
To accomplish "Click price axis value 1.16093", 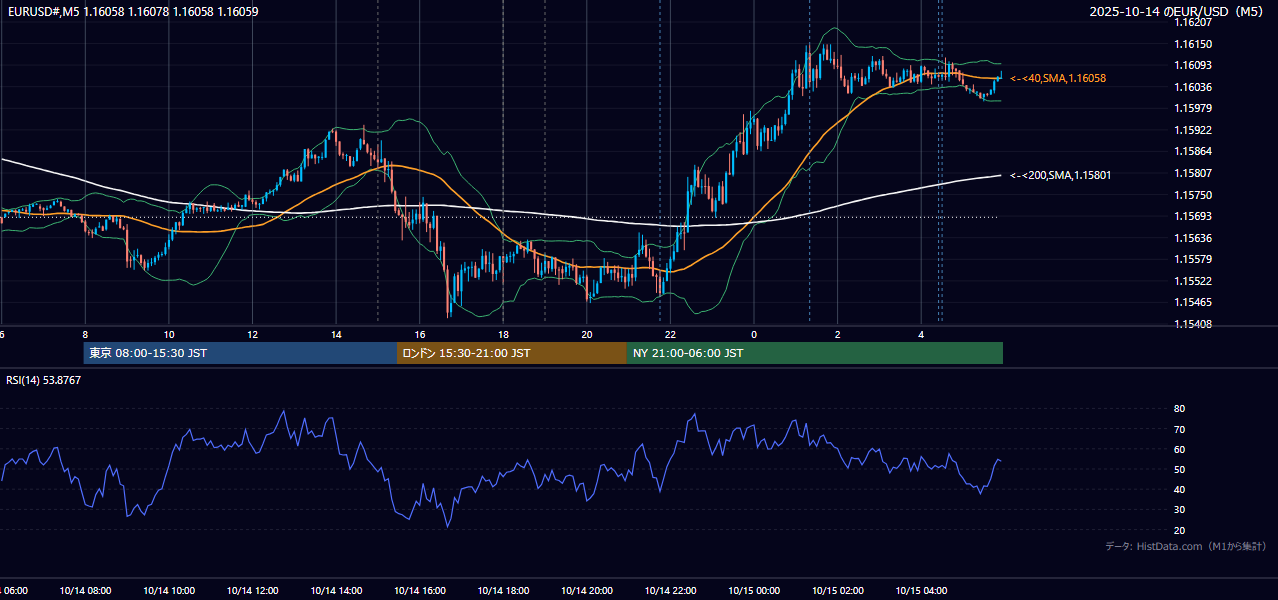I will [x=1193, y=65].
